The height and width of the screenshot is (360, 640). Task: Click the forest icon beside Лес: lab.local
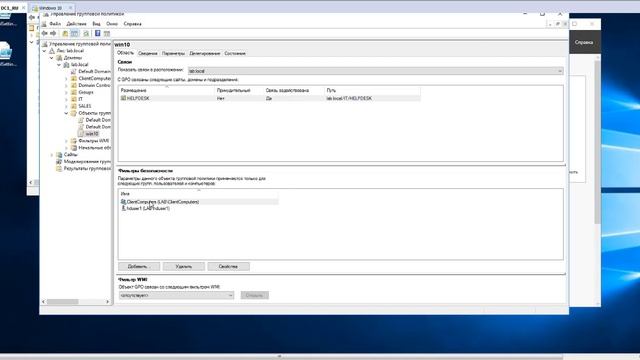[52, 51]
